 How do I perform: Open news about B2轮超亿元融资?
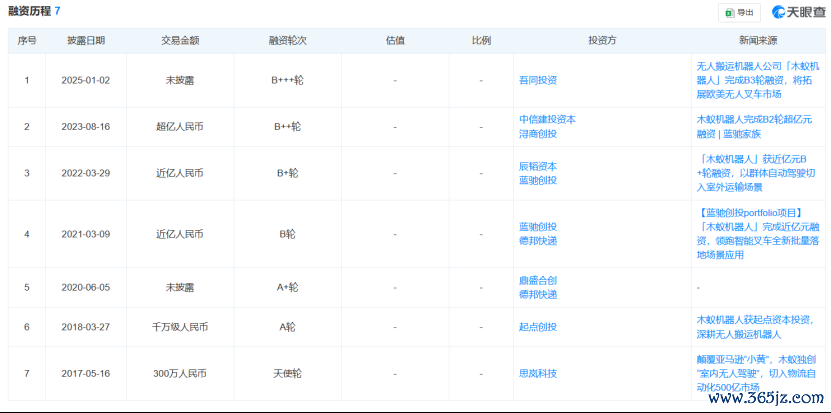coord(754,127)
